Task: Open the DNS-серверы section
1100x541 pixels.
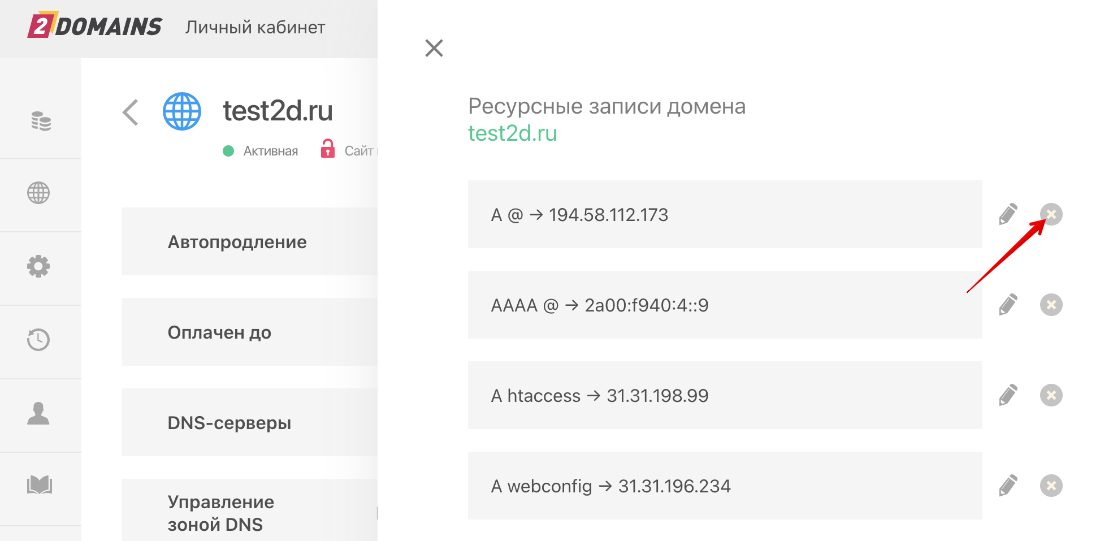Action: (x=229, y=423)
